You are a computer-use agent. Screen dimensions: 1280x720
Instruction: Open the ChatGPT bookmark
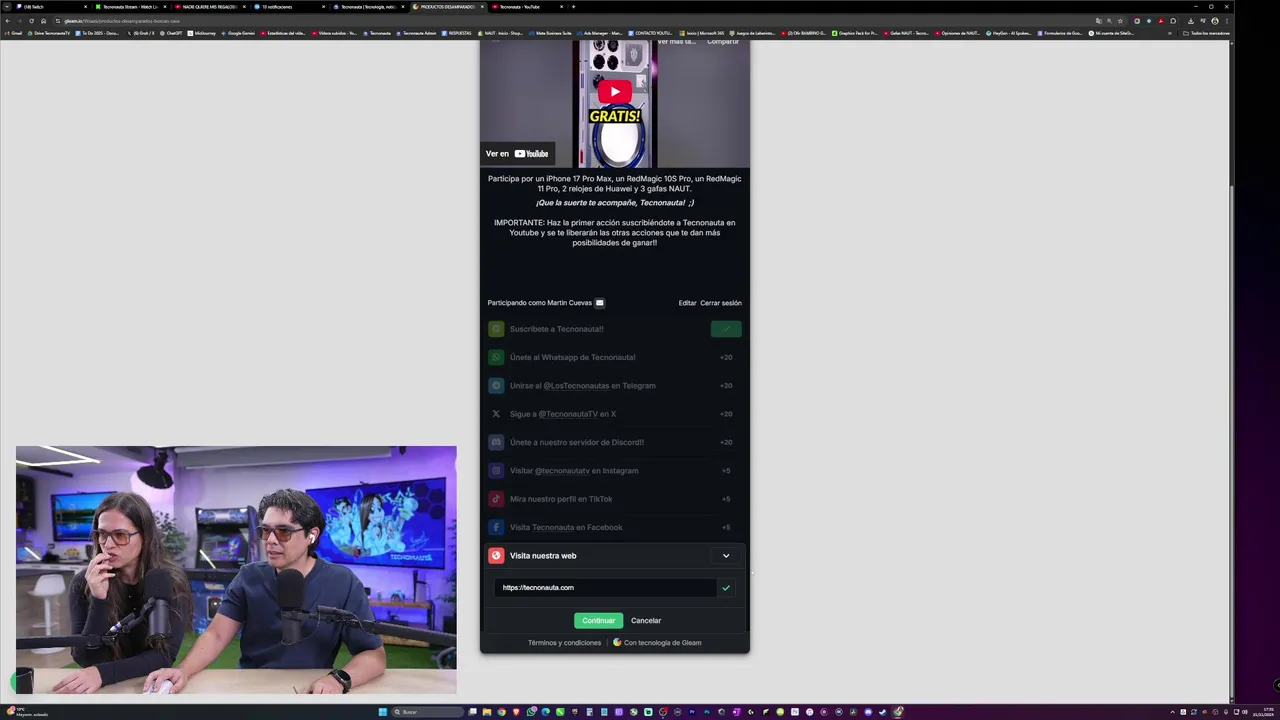171,33
